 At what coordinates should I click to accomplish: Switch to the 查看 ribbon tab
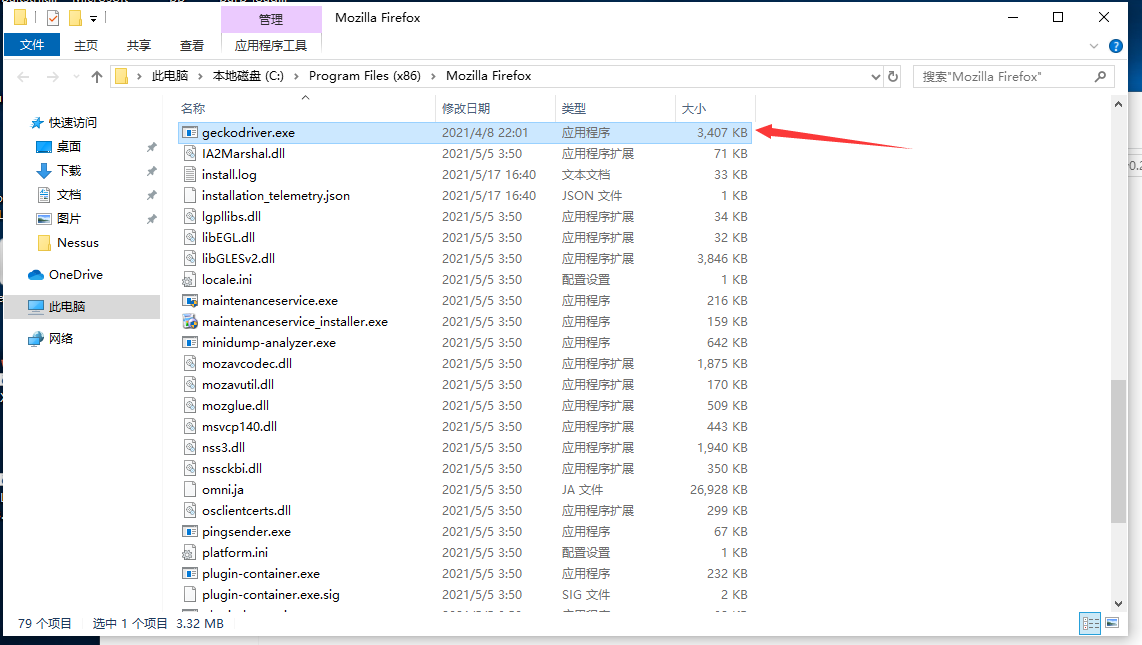tap(192, 45)
